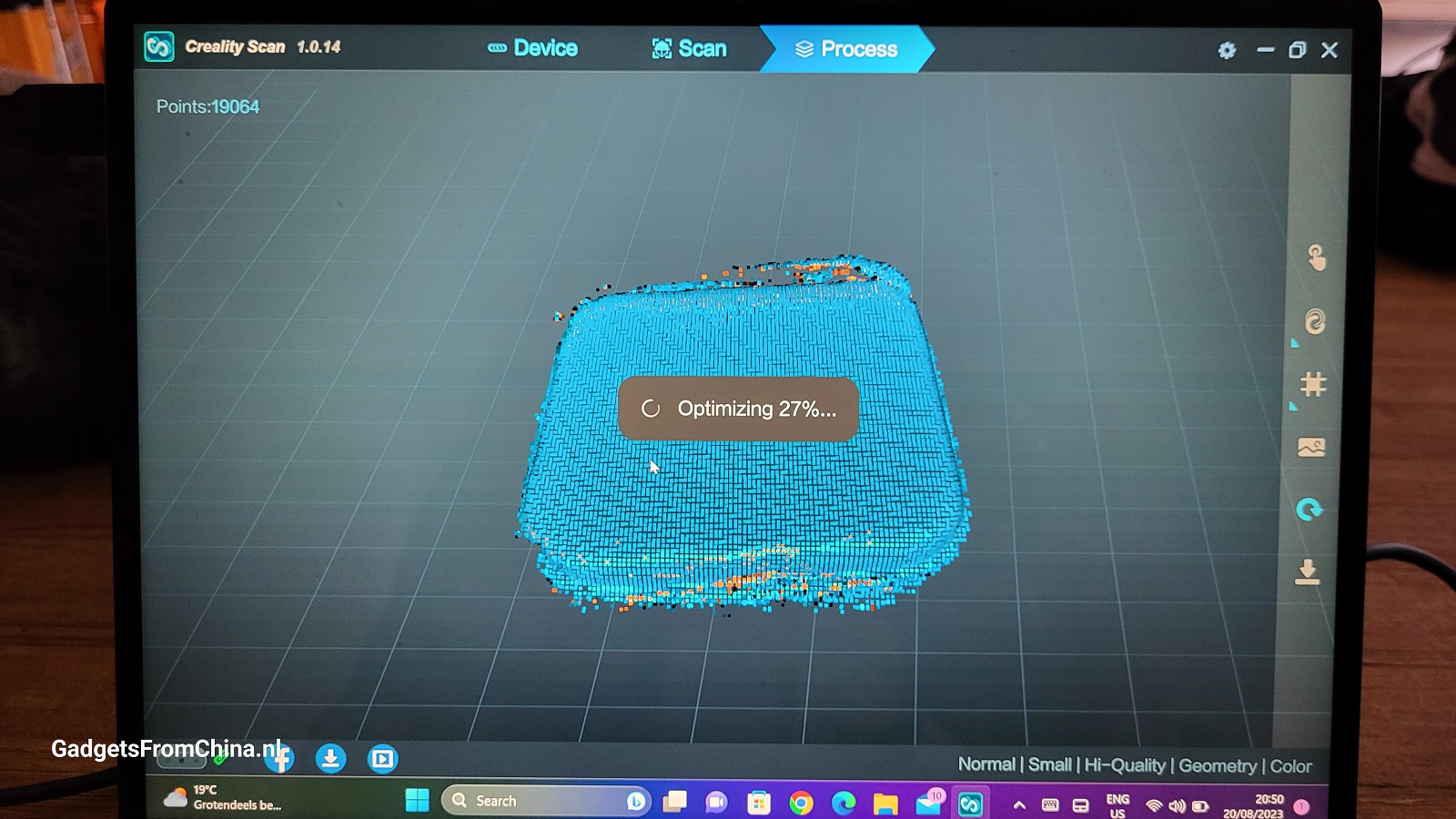Select the Process tab

(x=846, y=49)
